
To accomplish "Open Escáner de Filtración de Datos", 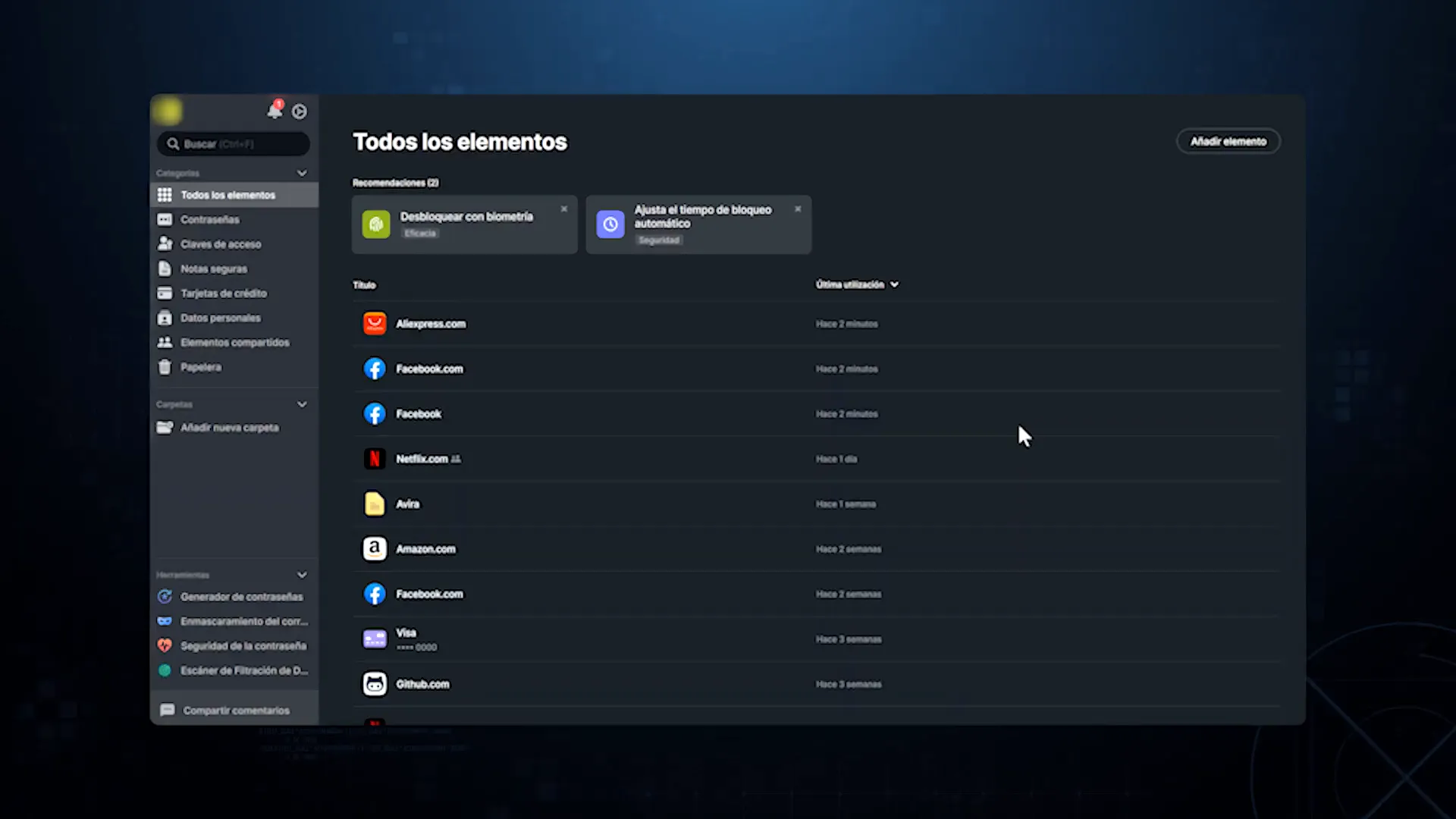I will 234,670.
